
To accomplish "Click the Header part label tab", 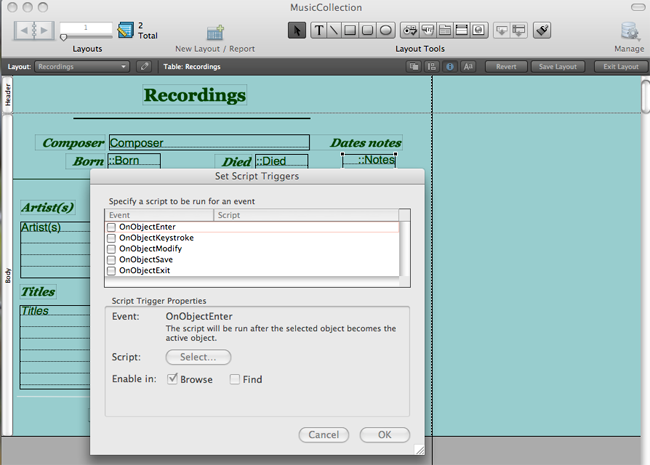I will point(7,94).
